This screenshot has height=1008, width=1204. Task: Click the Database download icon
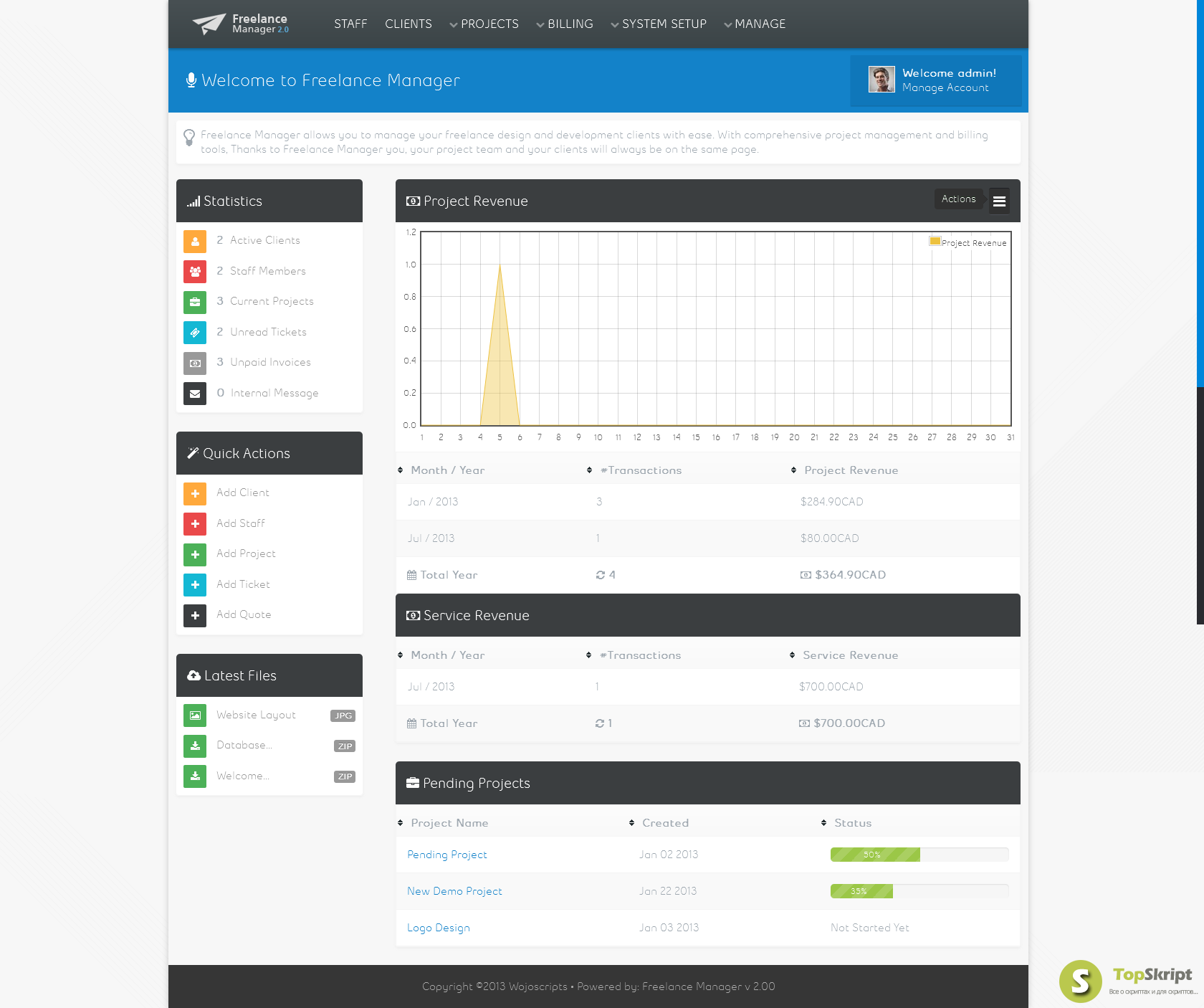tap(195, 746)
